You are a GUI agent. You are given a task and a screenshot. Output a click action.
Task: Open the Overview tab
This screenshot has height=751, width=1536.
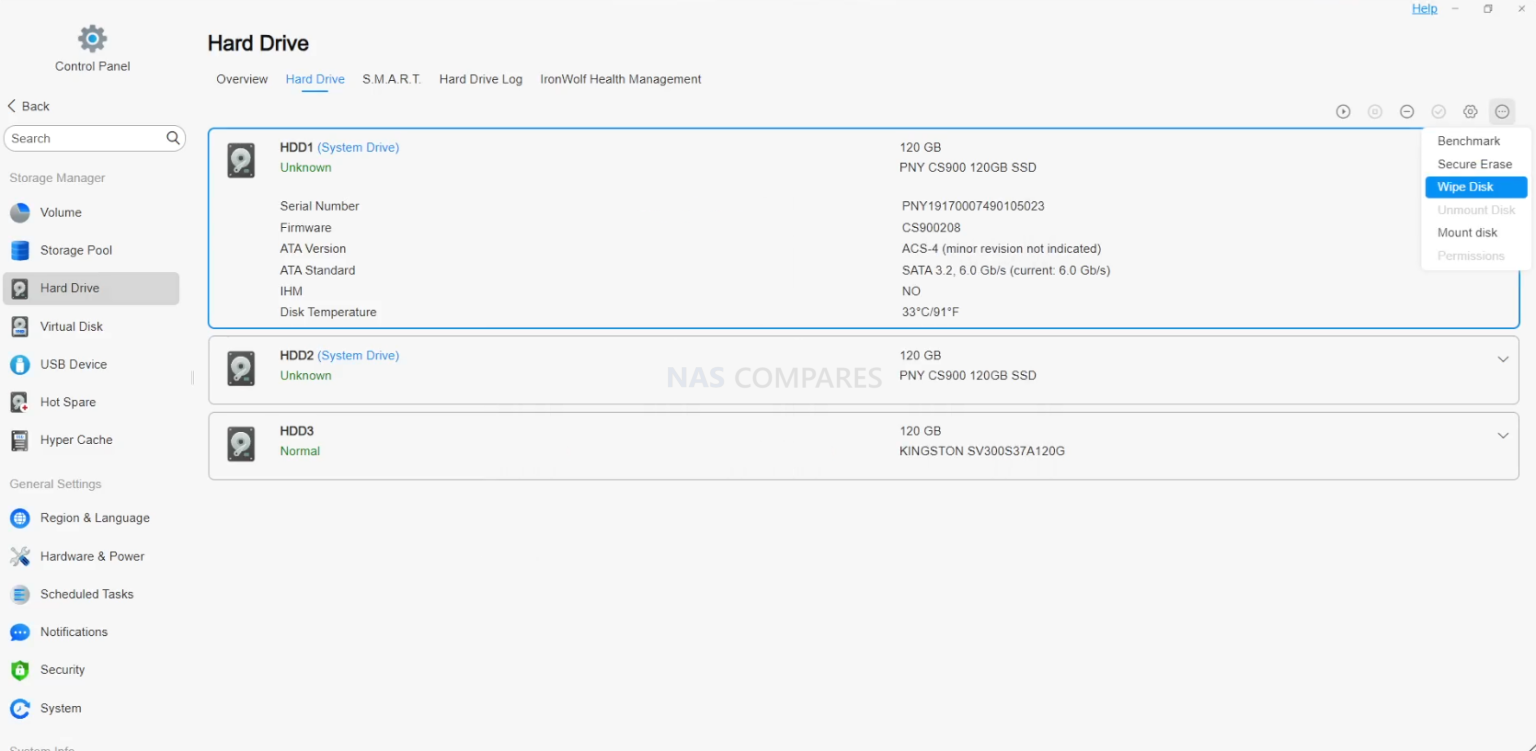click(x=242, y=79)
